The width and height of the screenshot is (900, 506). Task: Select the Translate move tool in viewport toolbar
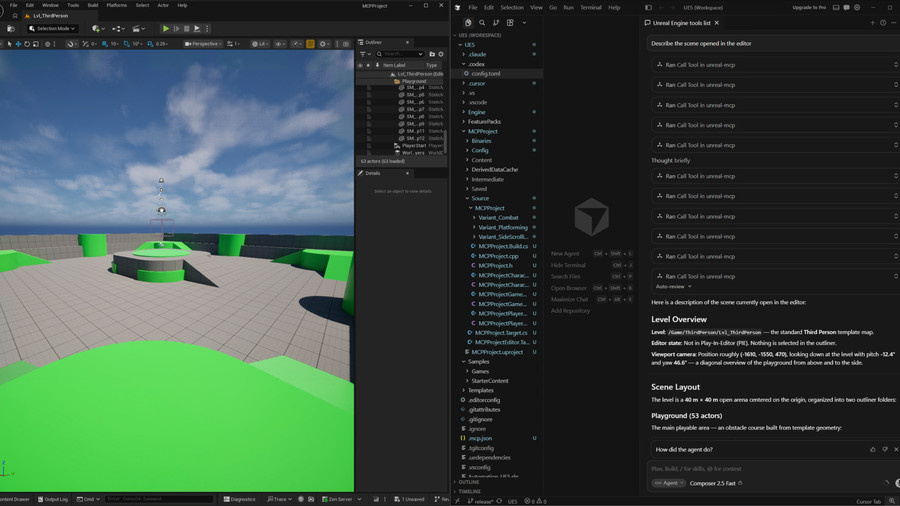(18, 44)
